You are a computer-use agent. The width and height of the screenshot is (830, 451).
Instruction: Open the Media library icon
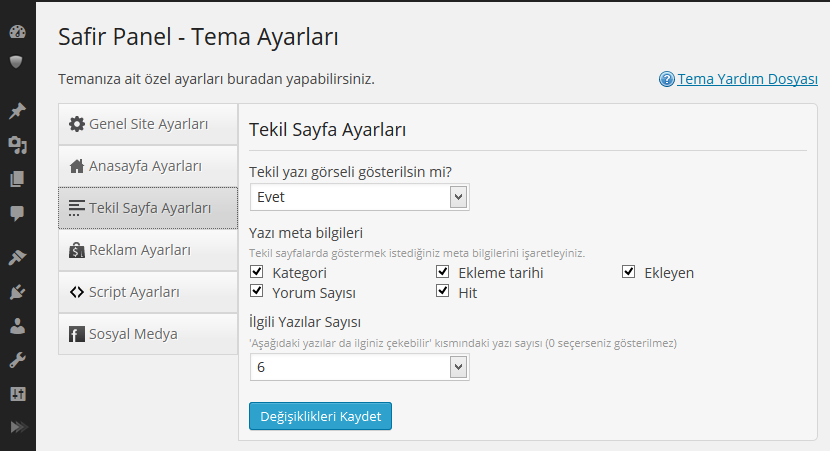(x=17, y=145)
